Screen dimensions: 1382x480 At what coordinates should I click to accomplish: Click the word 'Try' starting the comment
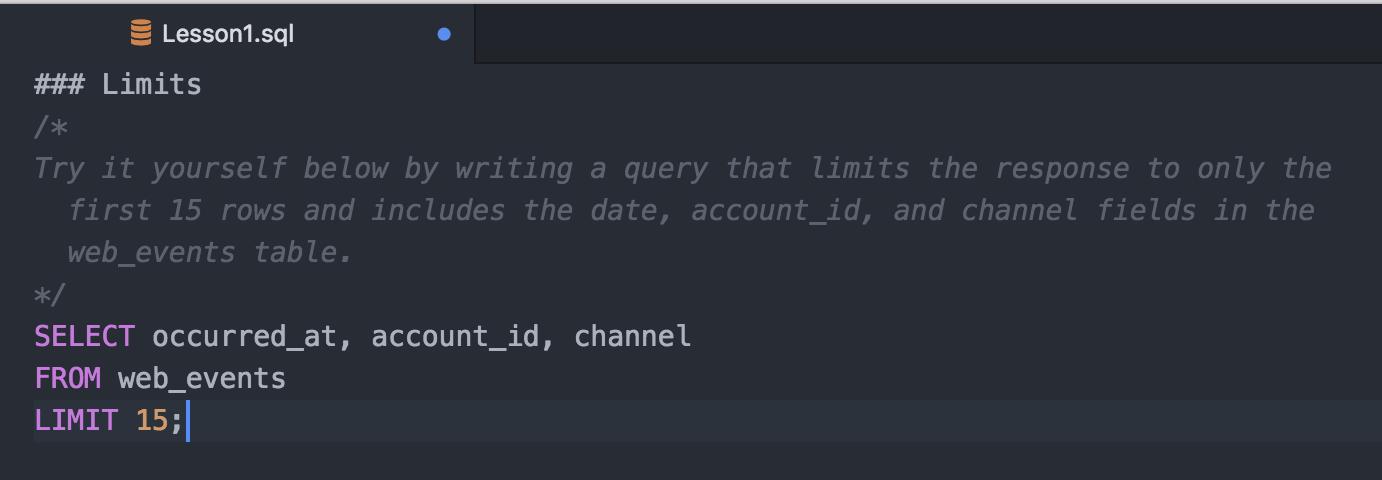[x=59, y=169]
